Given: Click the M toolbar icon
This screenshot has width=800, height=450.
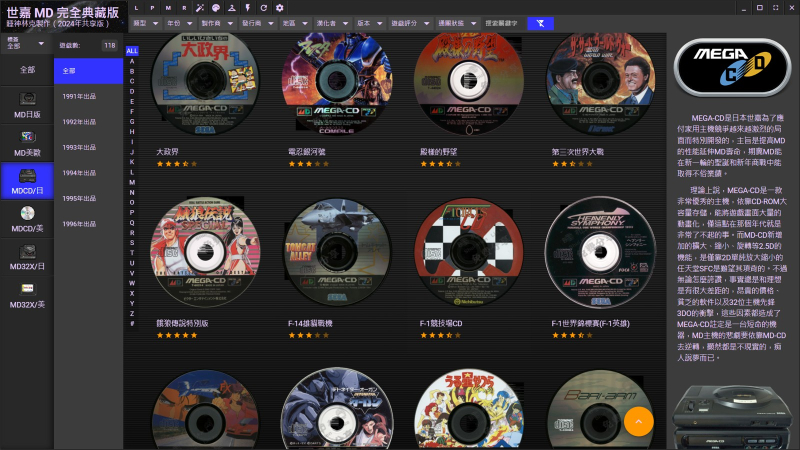Looking at the screenshot, I should 168,8.
